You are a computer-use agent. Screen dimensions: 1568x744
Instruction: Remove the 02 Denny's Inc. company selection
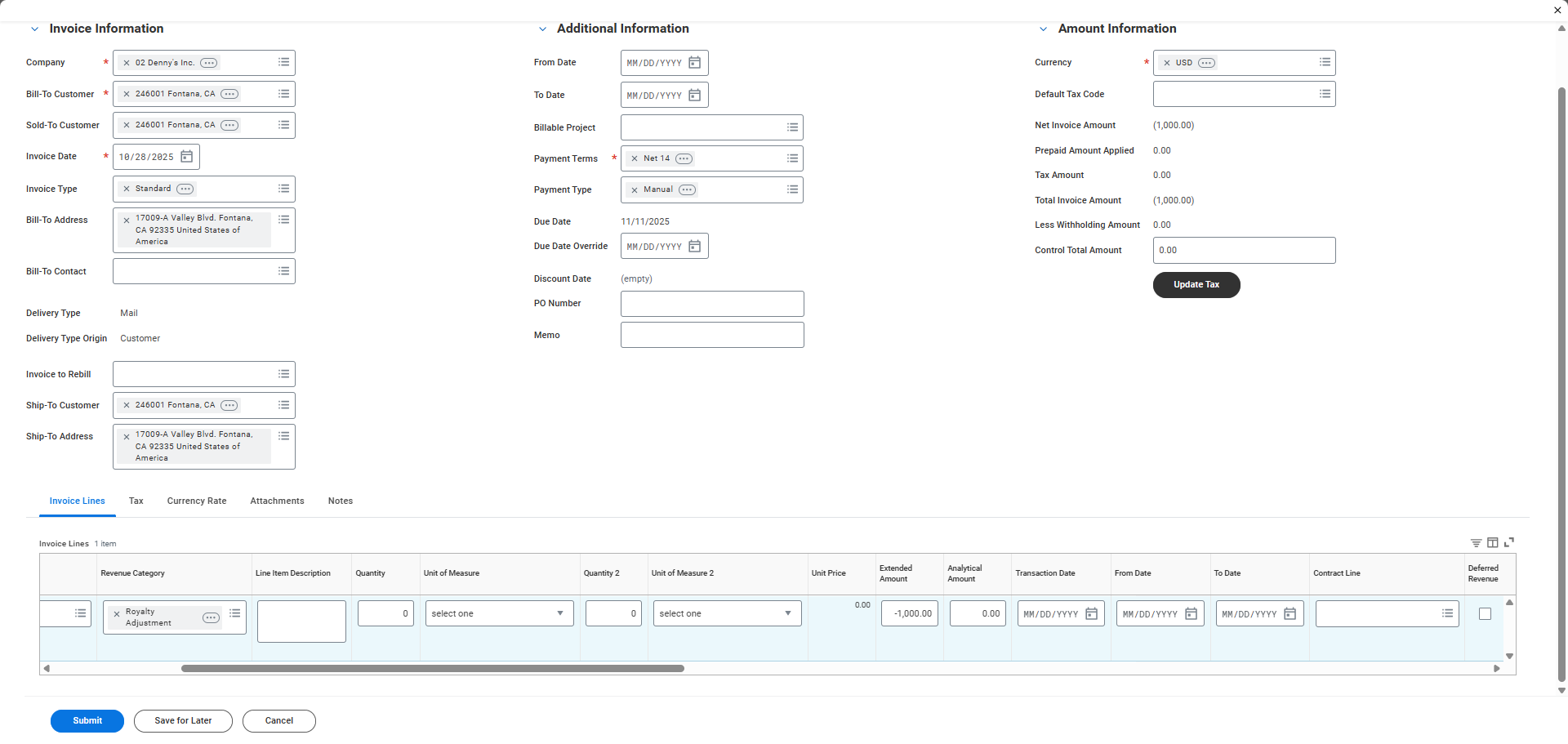pos(127,63)
